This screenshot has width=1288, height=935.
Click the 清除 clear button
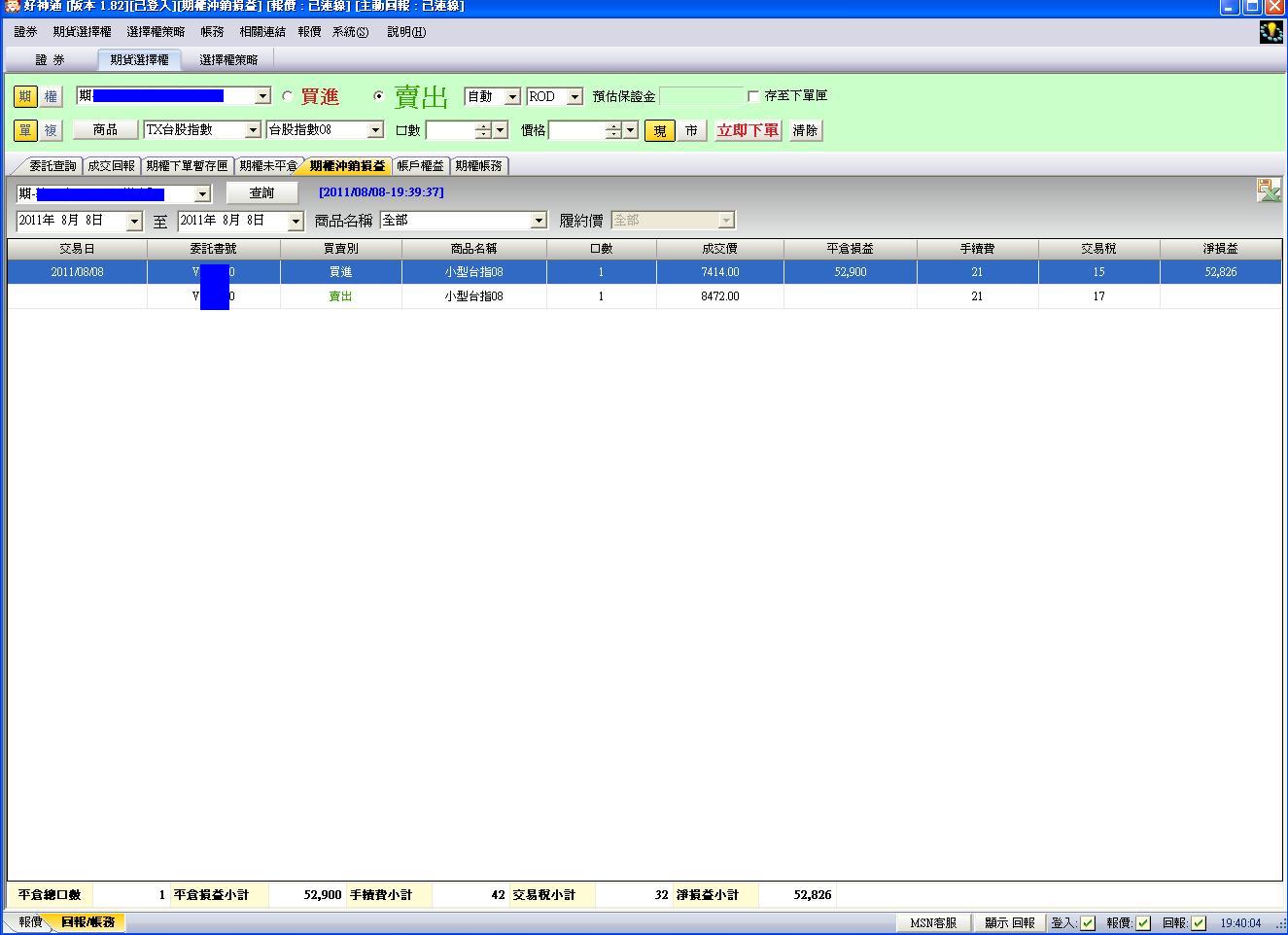pos(805,130)
